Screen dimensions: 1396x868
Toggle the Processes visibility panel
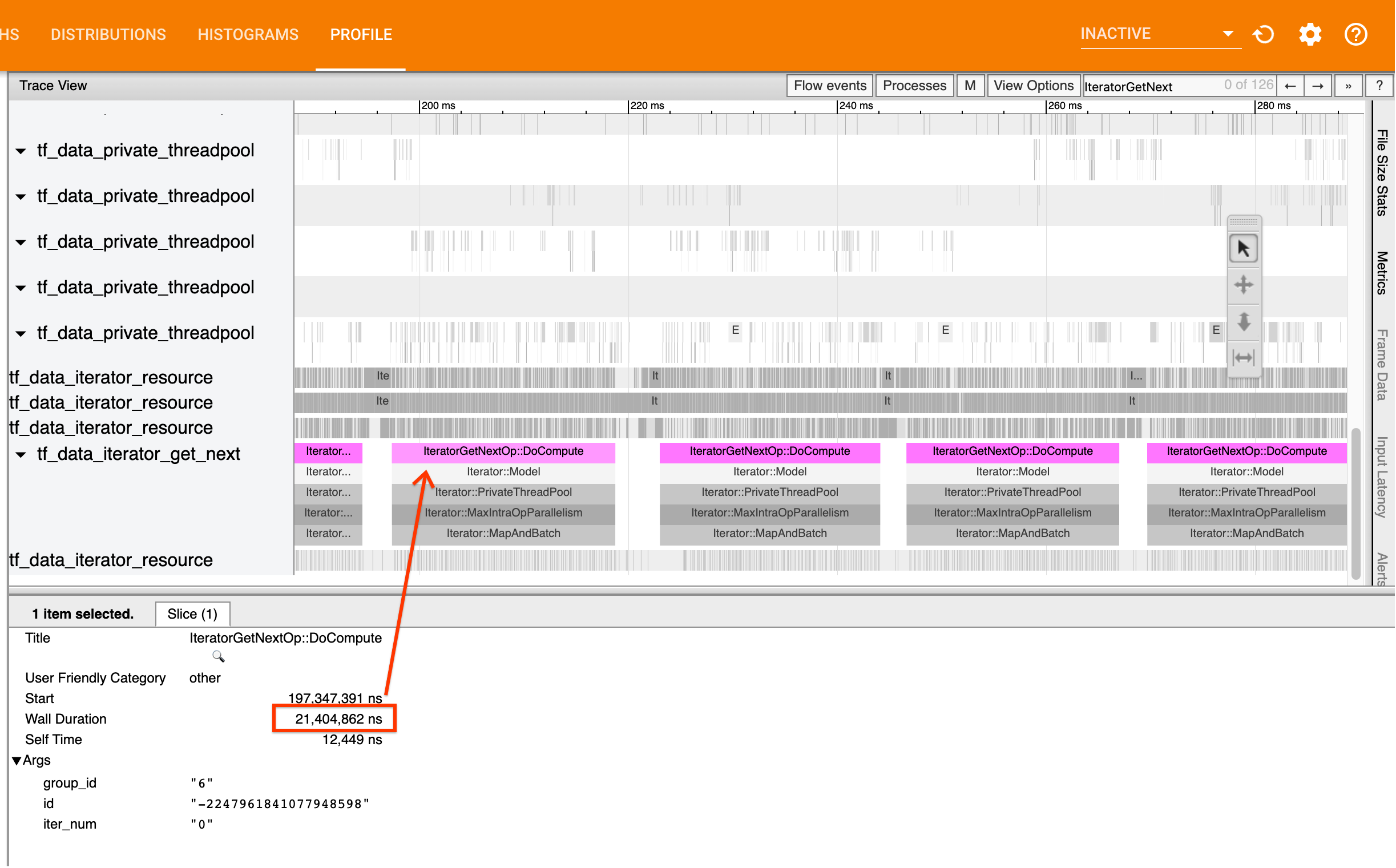[914, 86]
